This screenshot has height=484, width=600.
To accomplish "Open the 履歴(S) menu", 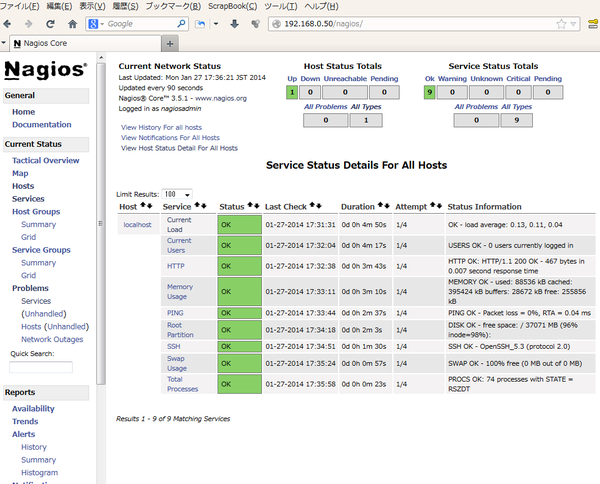I will (x=126, y=6).
